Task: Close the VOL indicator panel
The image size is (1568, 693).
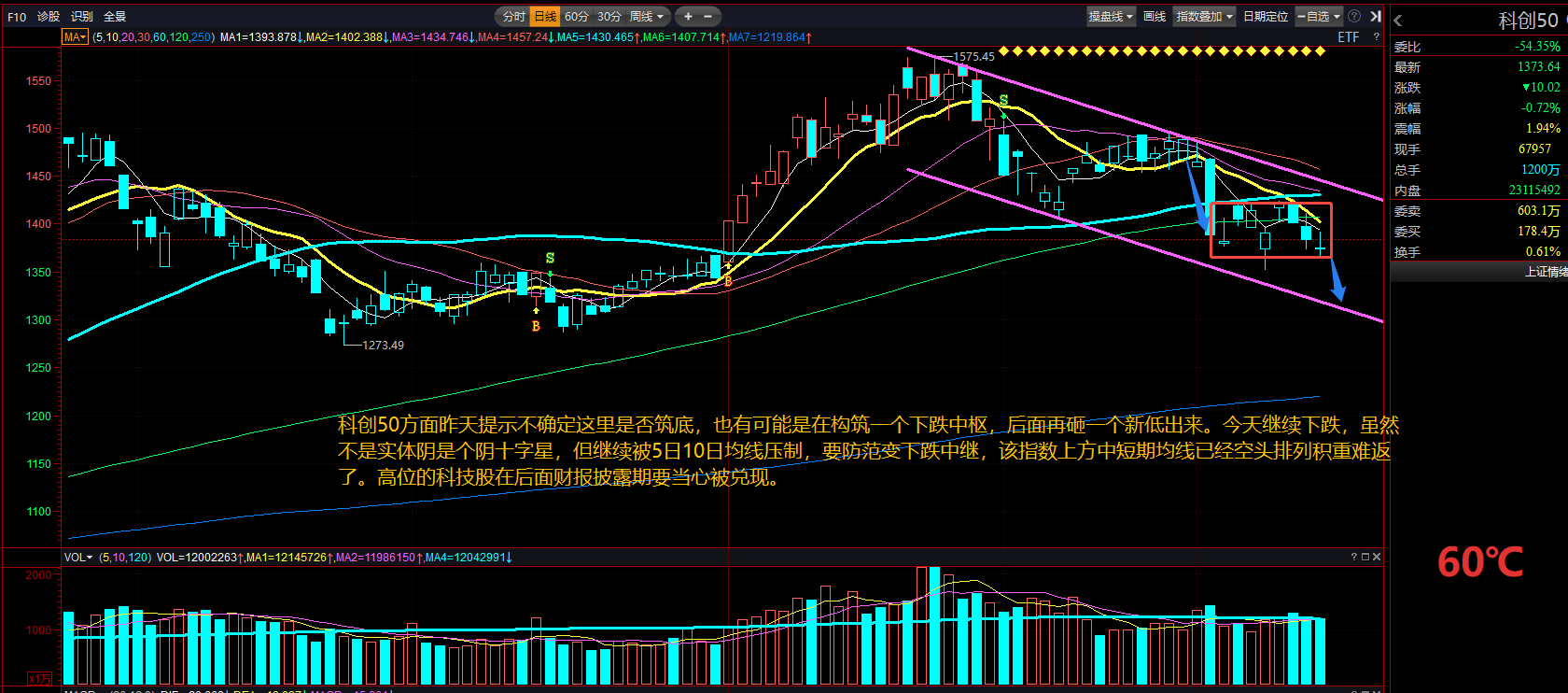Action: 1377,557
